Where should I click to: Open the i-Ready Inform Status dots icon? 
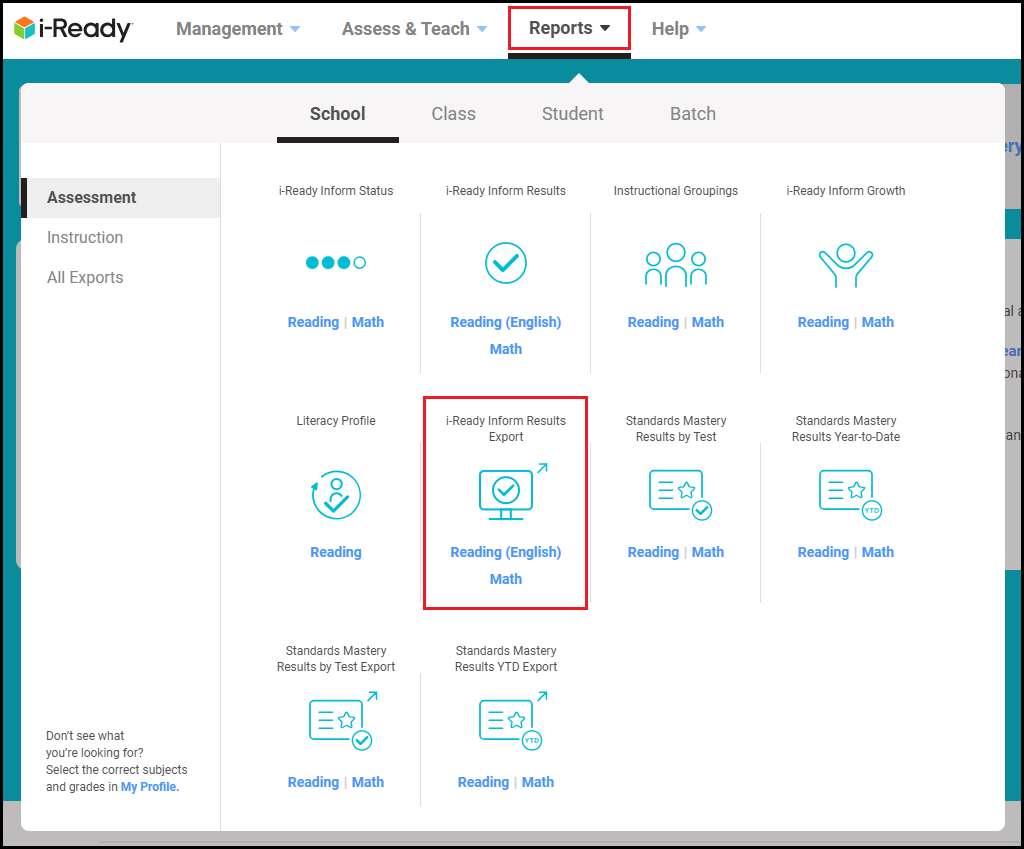(x=336, y=263)
